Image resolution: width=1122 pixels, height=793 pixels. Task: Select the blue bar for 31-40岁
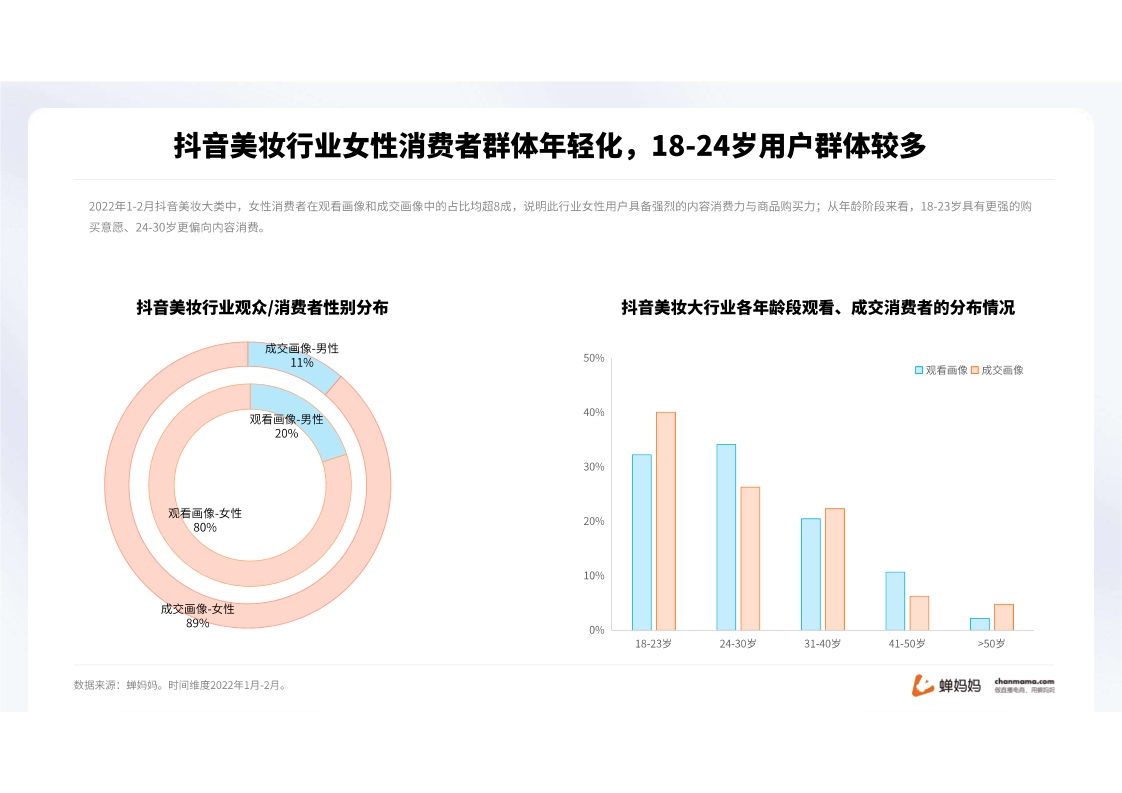click(810, 574)
